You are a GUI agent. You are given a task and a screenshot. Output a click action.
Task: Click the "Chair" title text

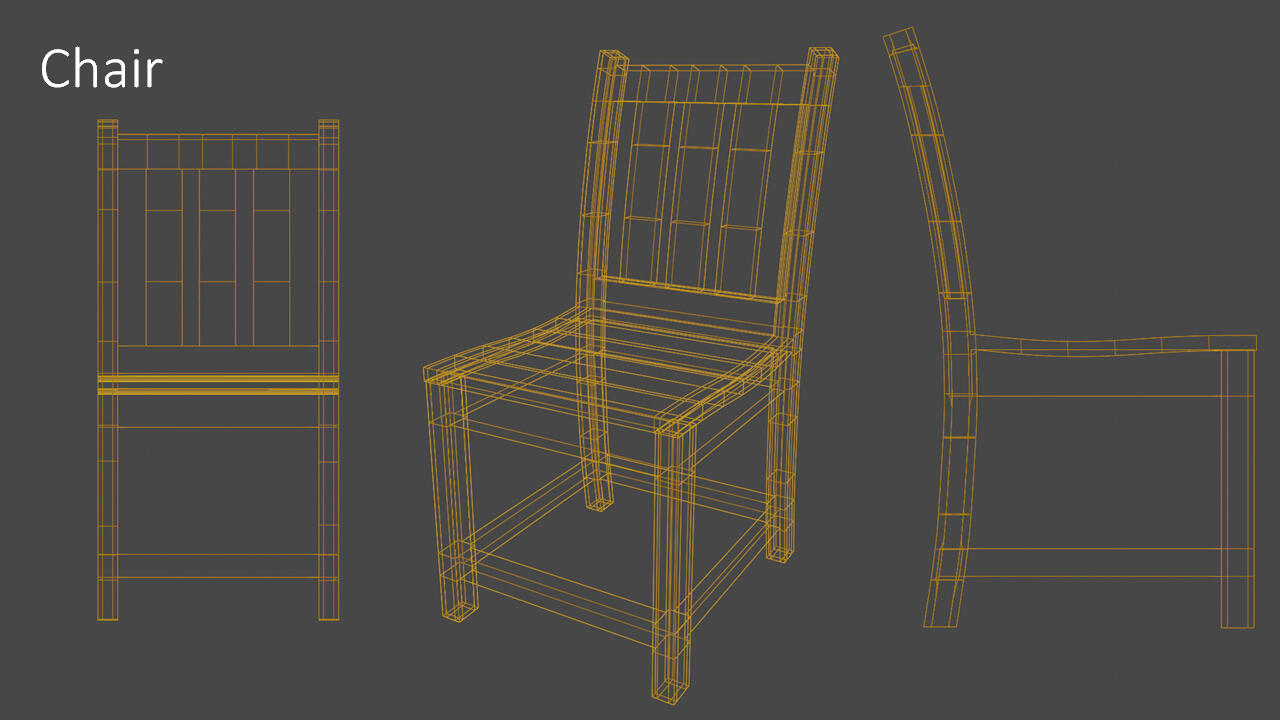click(x=101, y=69)
